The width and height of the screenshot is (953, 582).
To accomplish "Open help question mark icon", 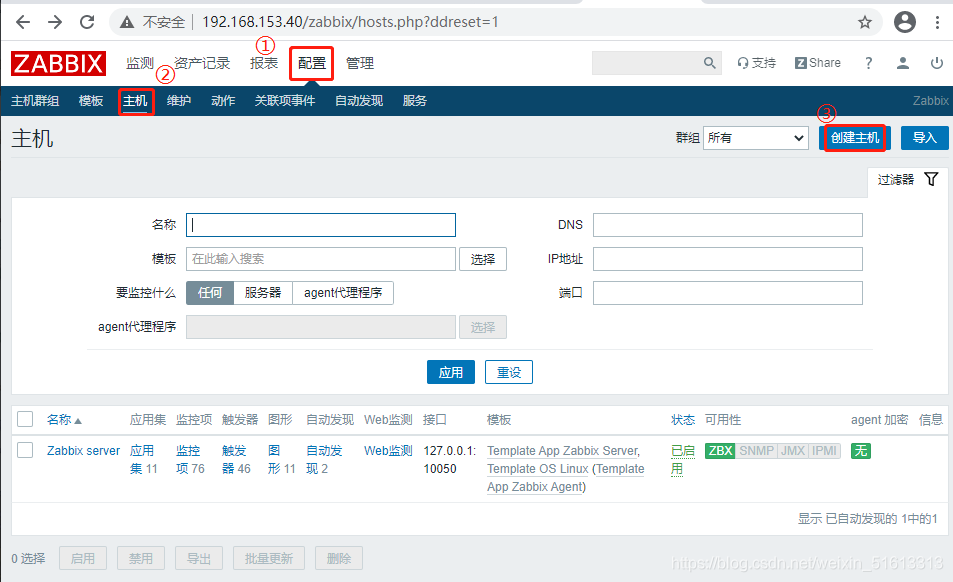I will pos(869,63).
